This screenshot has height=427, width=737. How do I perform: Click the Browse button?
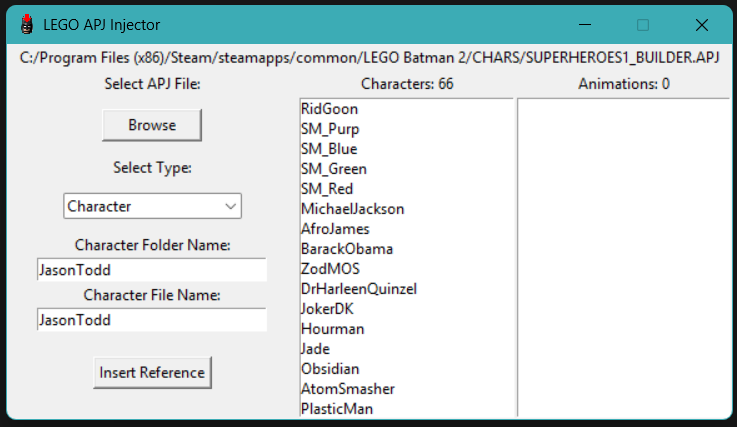[152, 125]
